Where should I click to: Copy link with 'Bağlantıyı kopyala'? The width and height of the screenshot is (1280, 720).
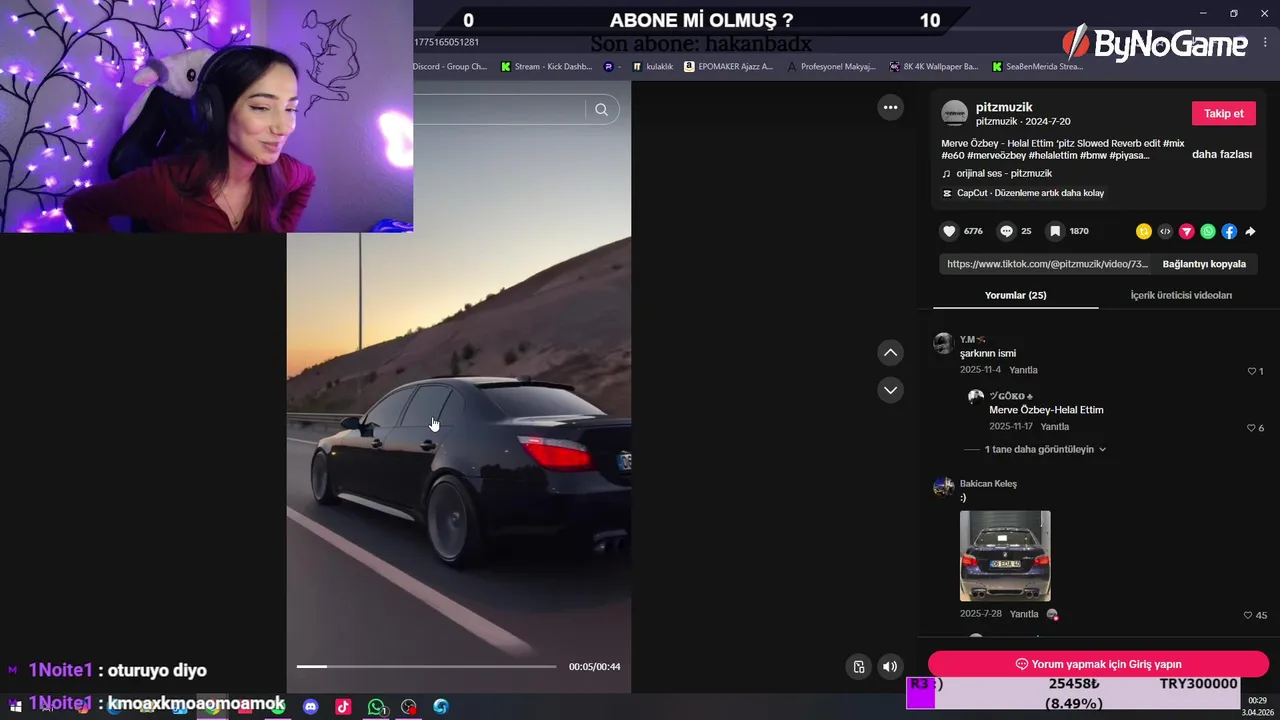pos(1204,264)
